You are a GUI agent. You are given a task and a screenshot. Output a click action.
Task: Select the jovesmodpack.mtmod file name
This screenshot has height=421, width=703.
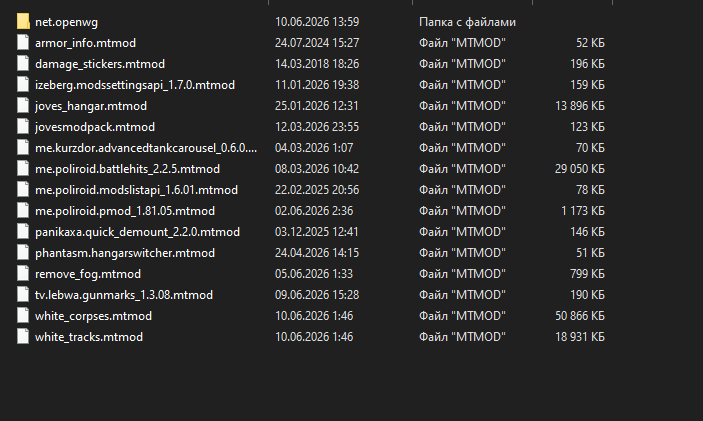pyautogui.click(x=95, y=127)
